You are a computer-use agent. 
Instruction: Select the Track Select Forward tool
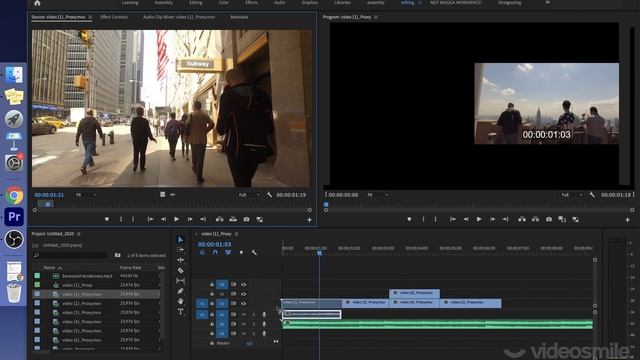coord(180,250)
